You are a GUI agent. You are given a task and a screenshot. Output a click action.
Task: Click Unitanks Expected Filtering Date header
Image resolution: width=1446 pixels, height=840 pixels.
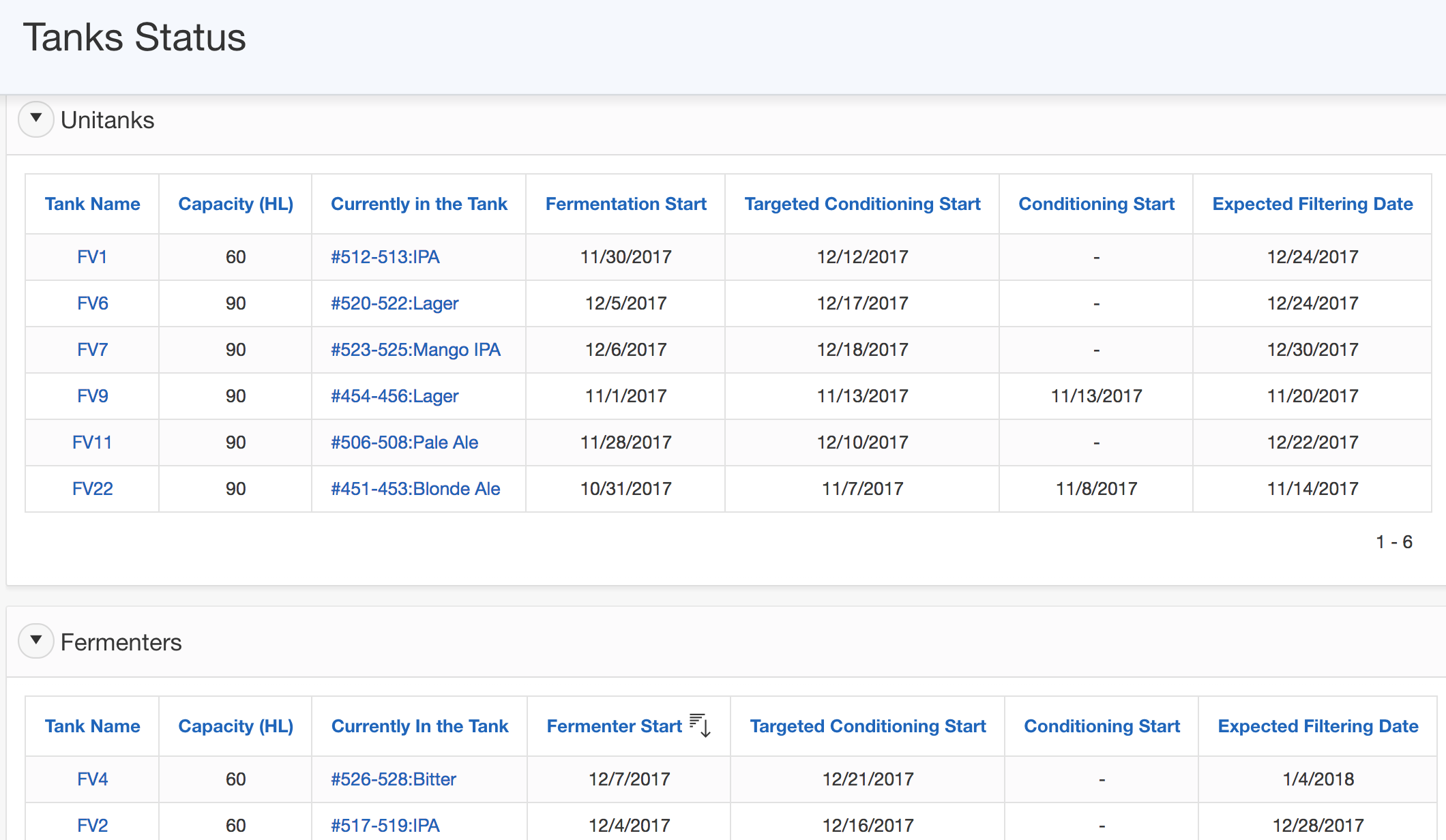[x=1312, y=204]
